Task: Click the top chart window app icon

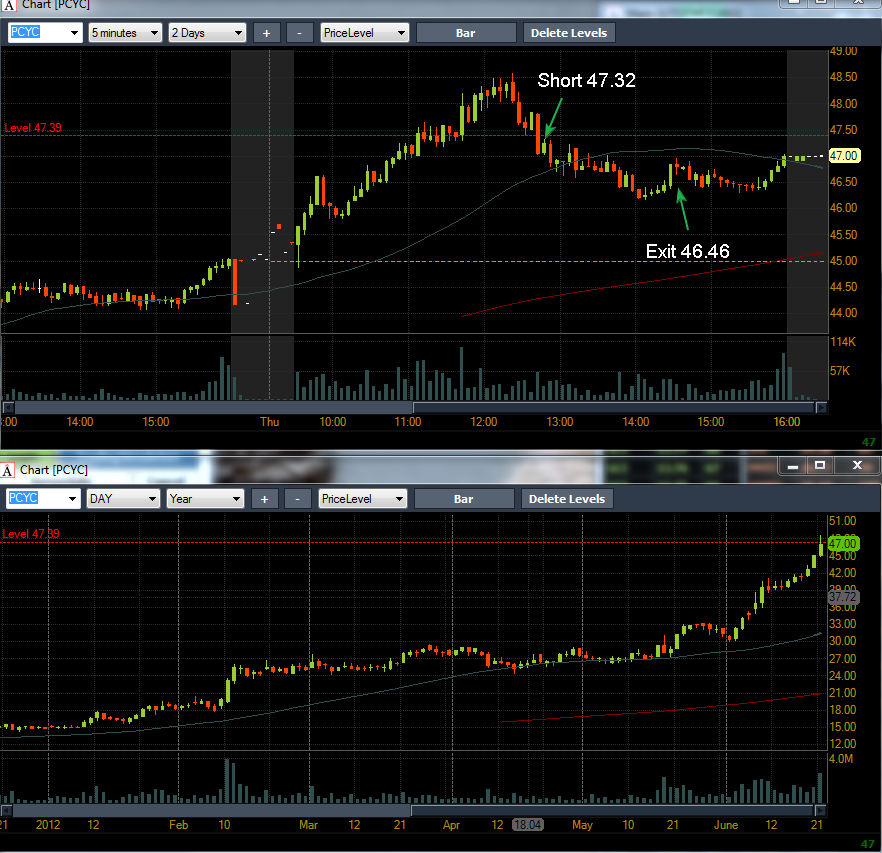Action: click(x=8, y=5)
